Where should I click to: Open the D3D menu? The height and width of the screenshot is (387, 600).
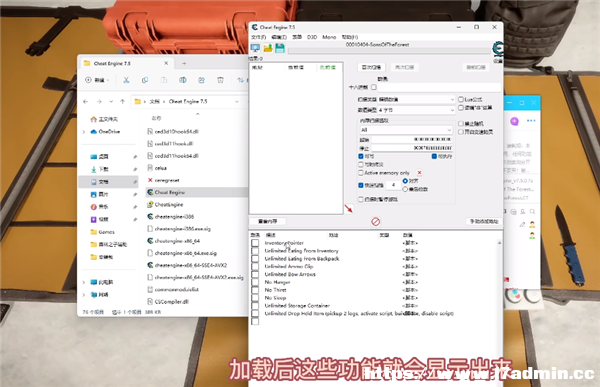click(x=312, y=37)
